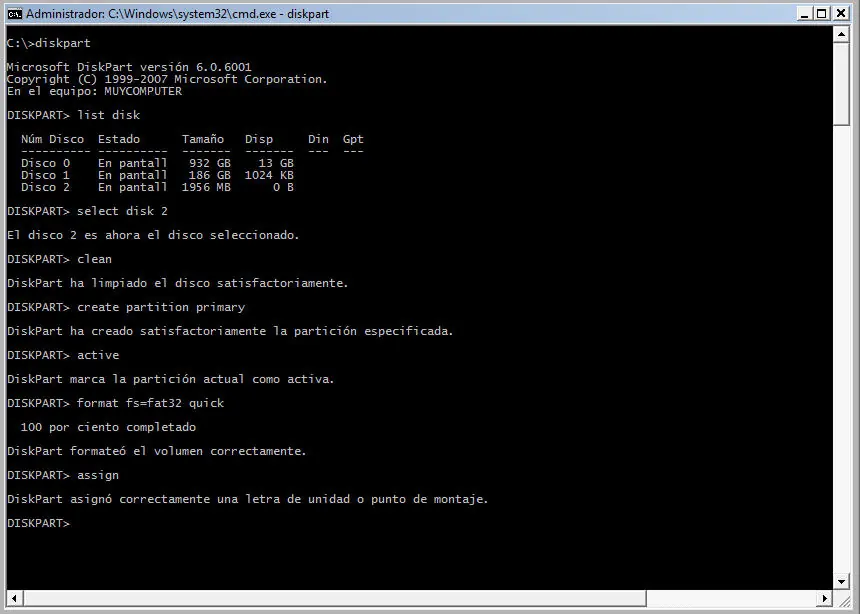Click the 'Tamaño' column header

[203, 139]
